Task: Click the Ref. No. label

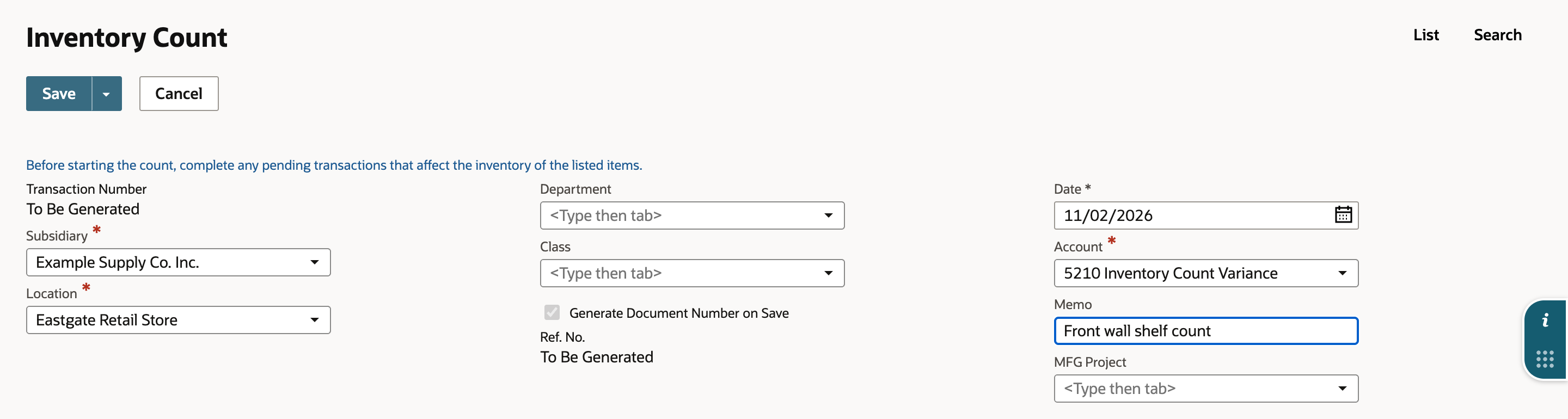Action: (x=562, y=337)
